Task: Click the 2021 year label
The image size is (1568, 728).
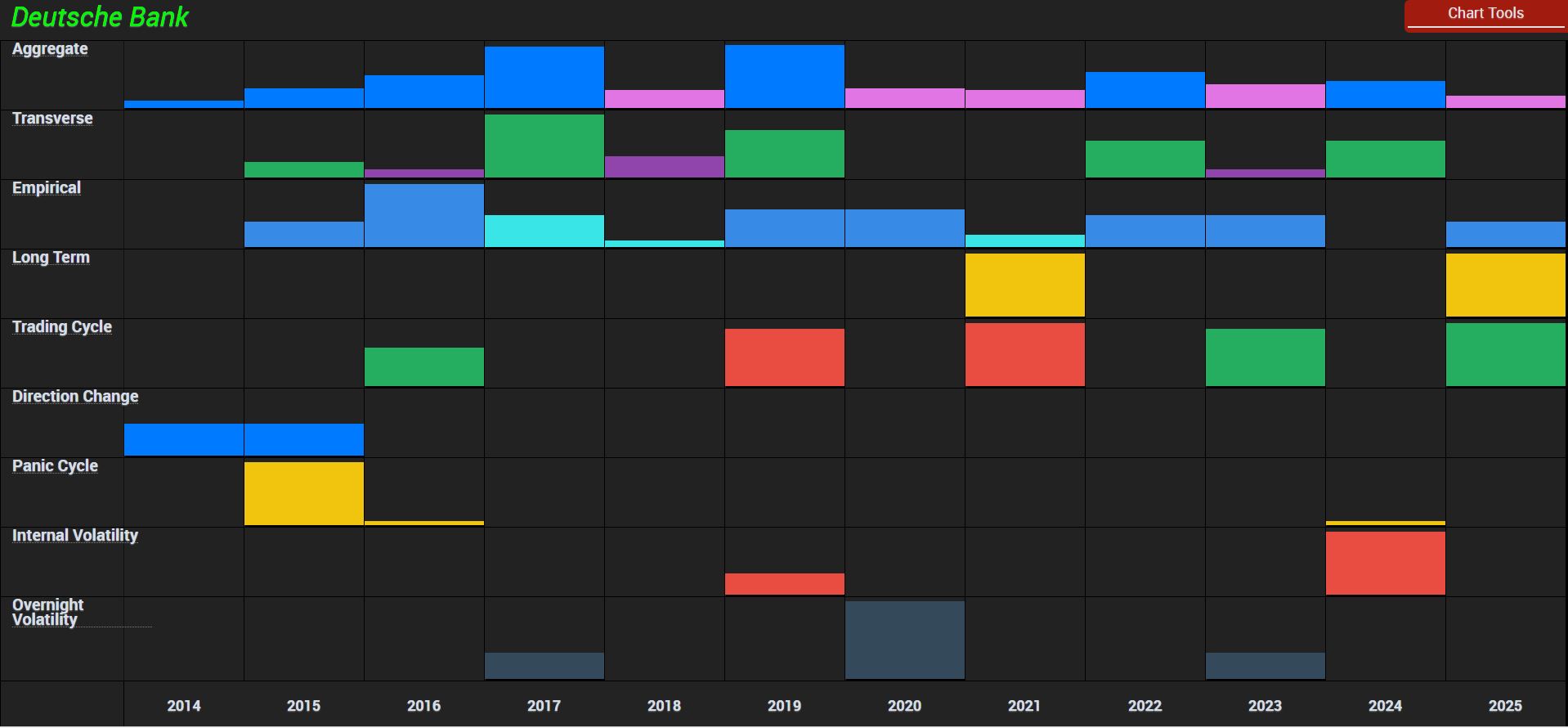Action: click(x=1024, y=706)
